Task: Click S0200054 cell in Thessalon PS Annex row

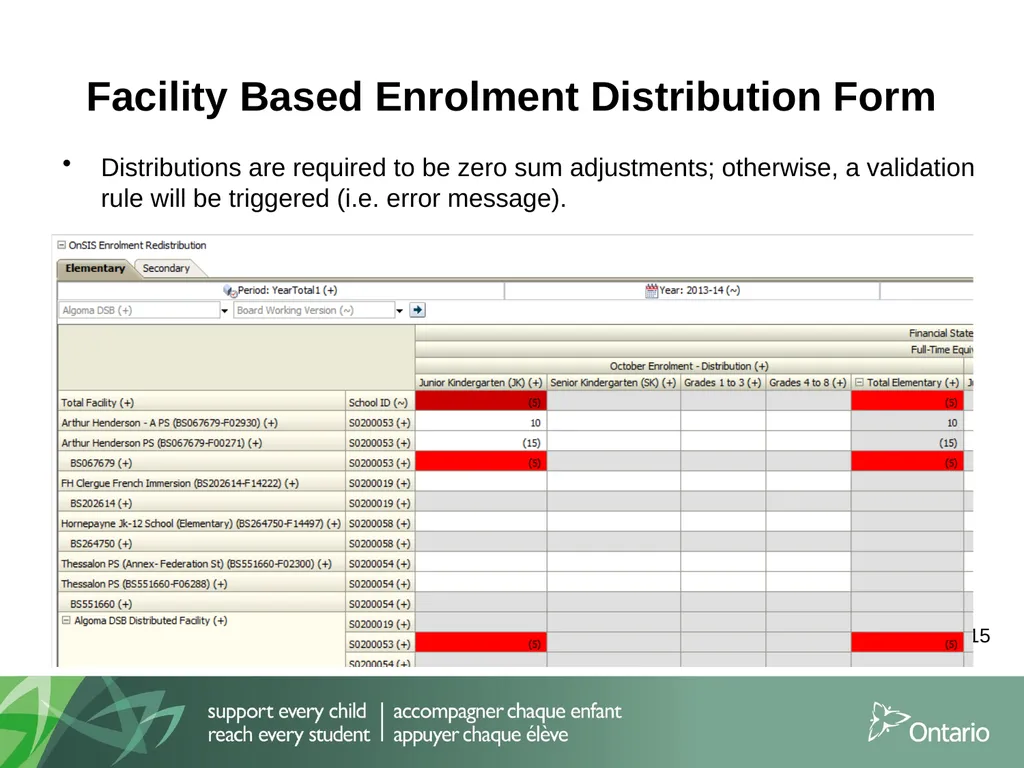Action: pyautogui.click(x=379, y=564)
